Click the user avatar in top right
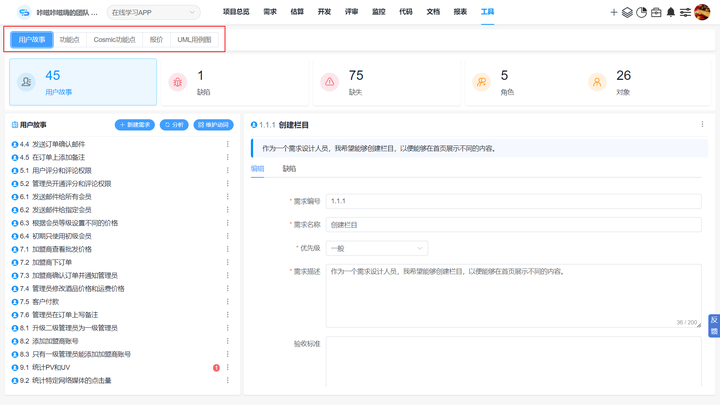The height and width of the screenshot is (405, 720). (703, 13)
